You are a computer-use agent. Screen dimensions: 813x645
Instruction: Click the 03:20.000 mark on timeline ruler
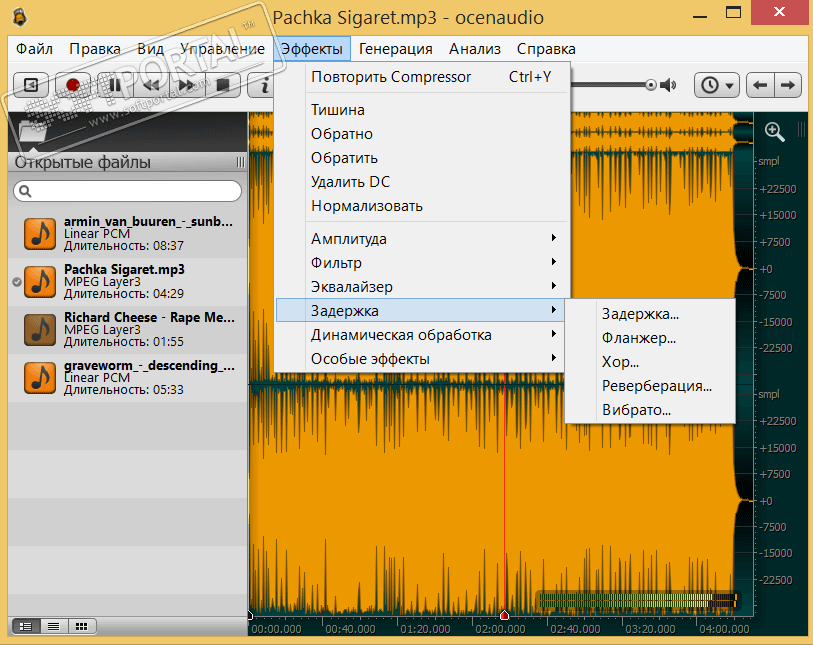(650, 629)
